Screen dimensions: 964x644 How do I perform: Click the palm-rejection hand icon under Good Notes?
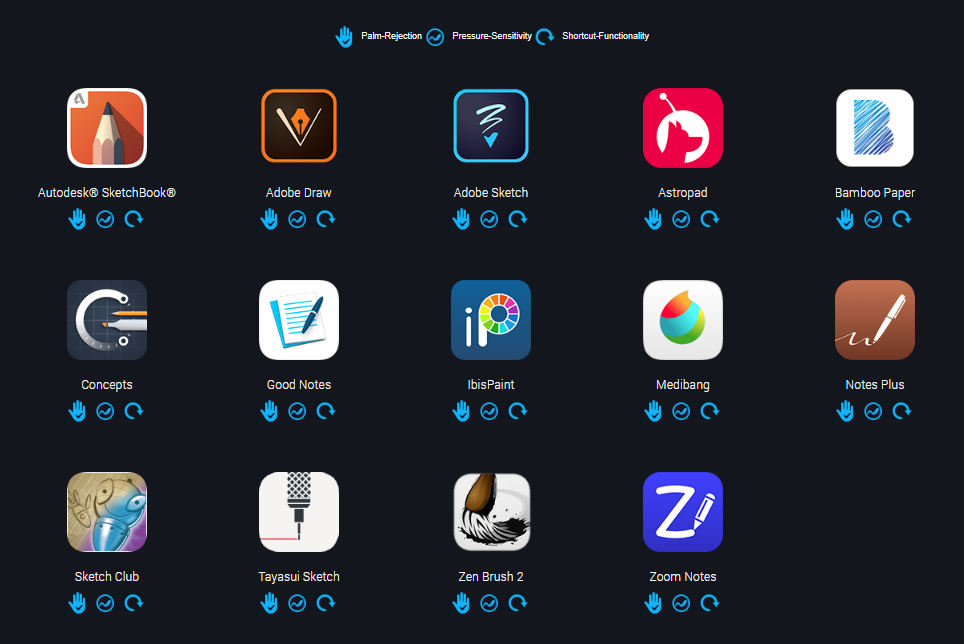tap(269, 411)
